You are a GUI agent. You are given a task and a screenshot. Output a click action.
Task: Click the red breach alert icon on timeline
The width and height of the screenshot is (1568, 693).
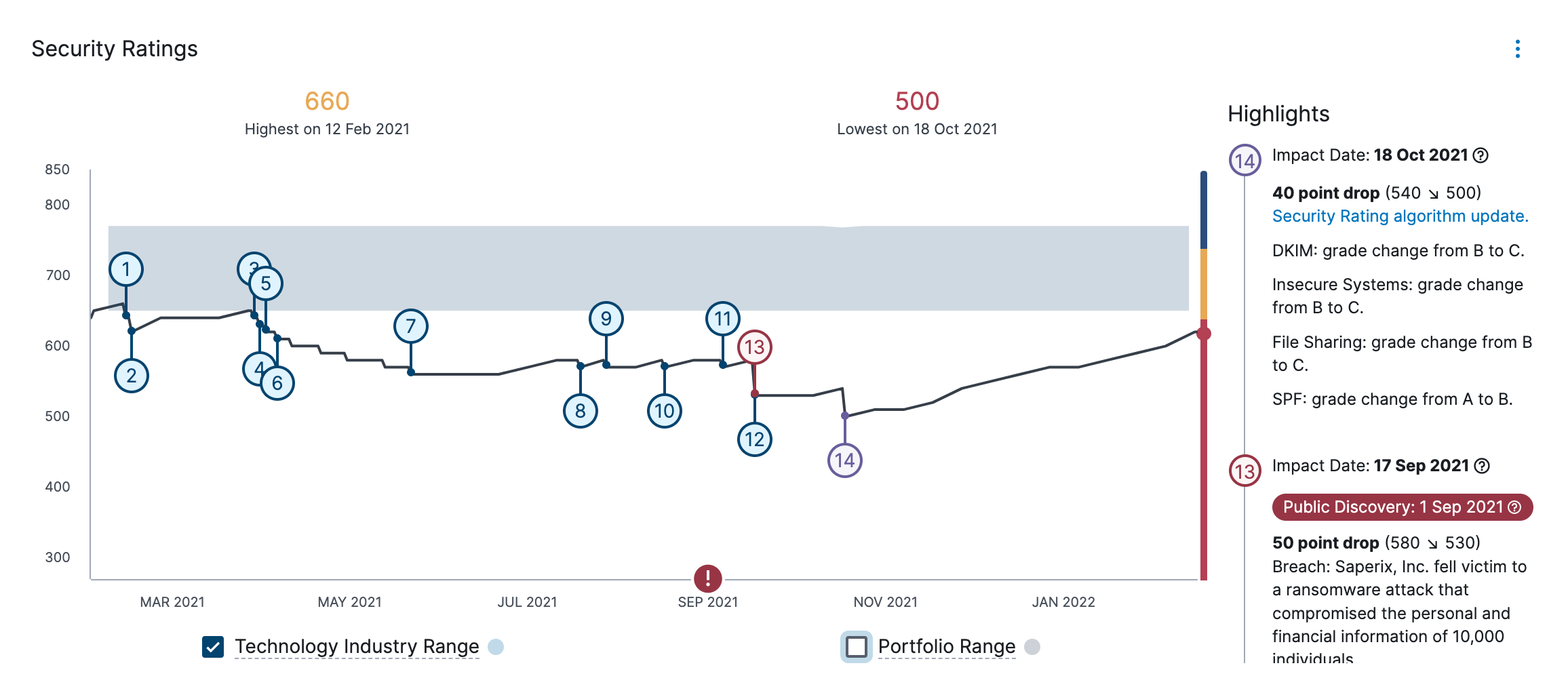[x=707, y=578]
